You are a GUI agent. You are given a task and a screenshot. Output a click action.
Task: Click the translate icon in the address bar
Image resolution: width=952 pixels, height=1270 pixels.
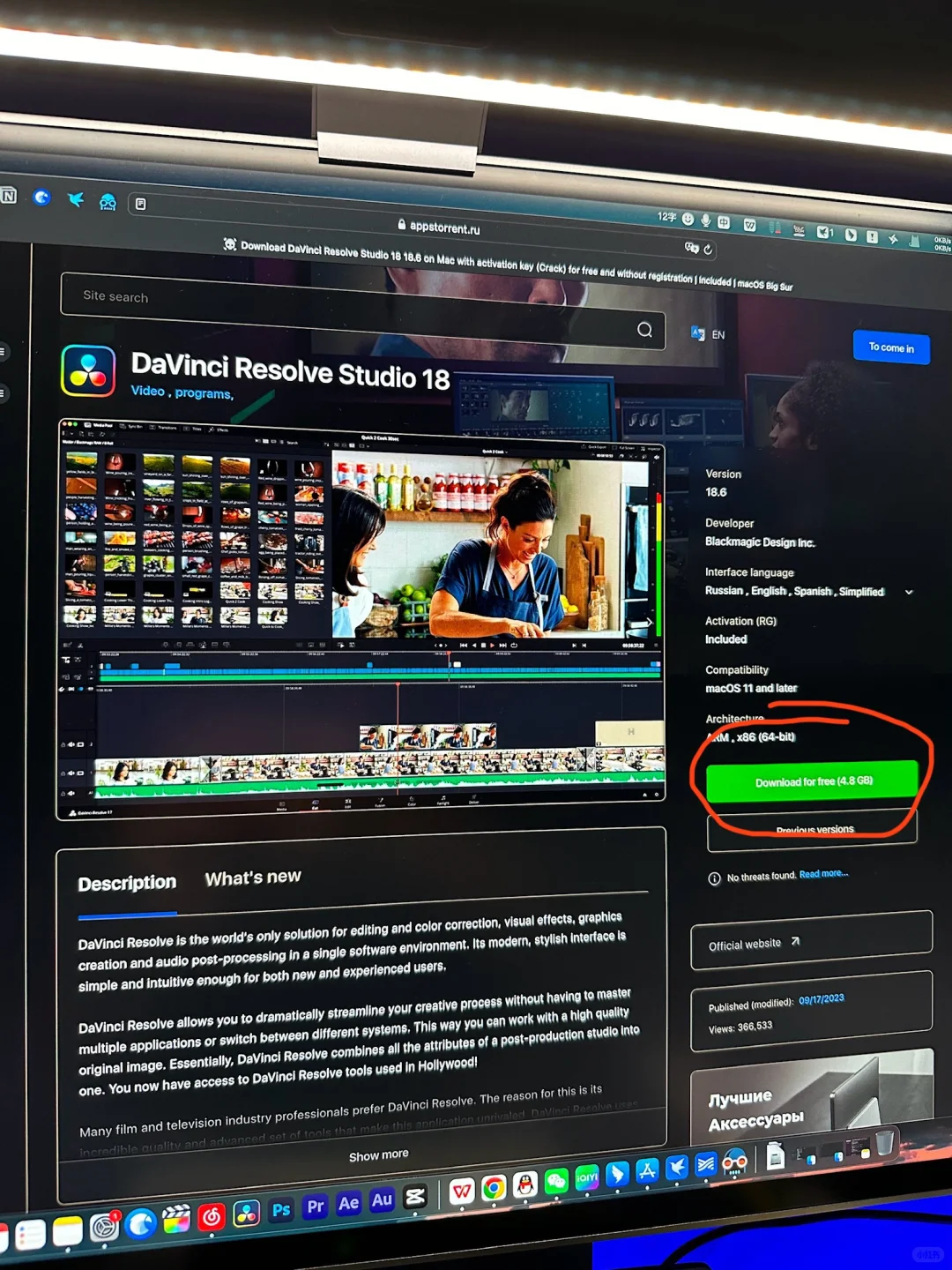coord(691,248)
